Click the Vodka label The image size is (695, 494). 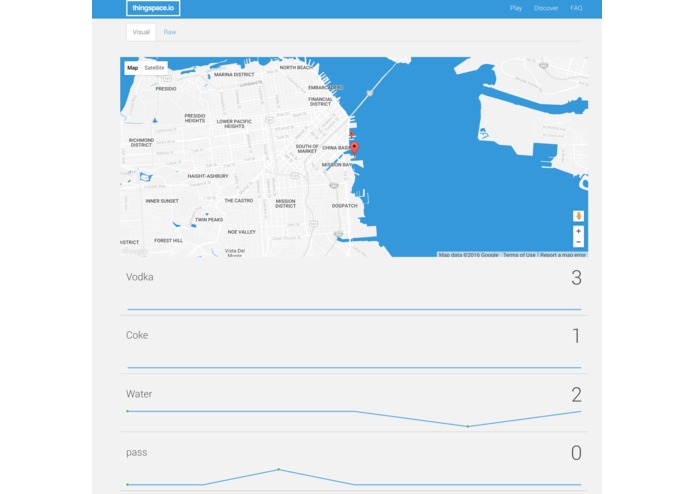pos(140,277)
